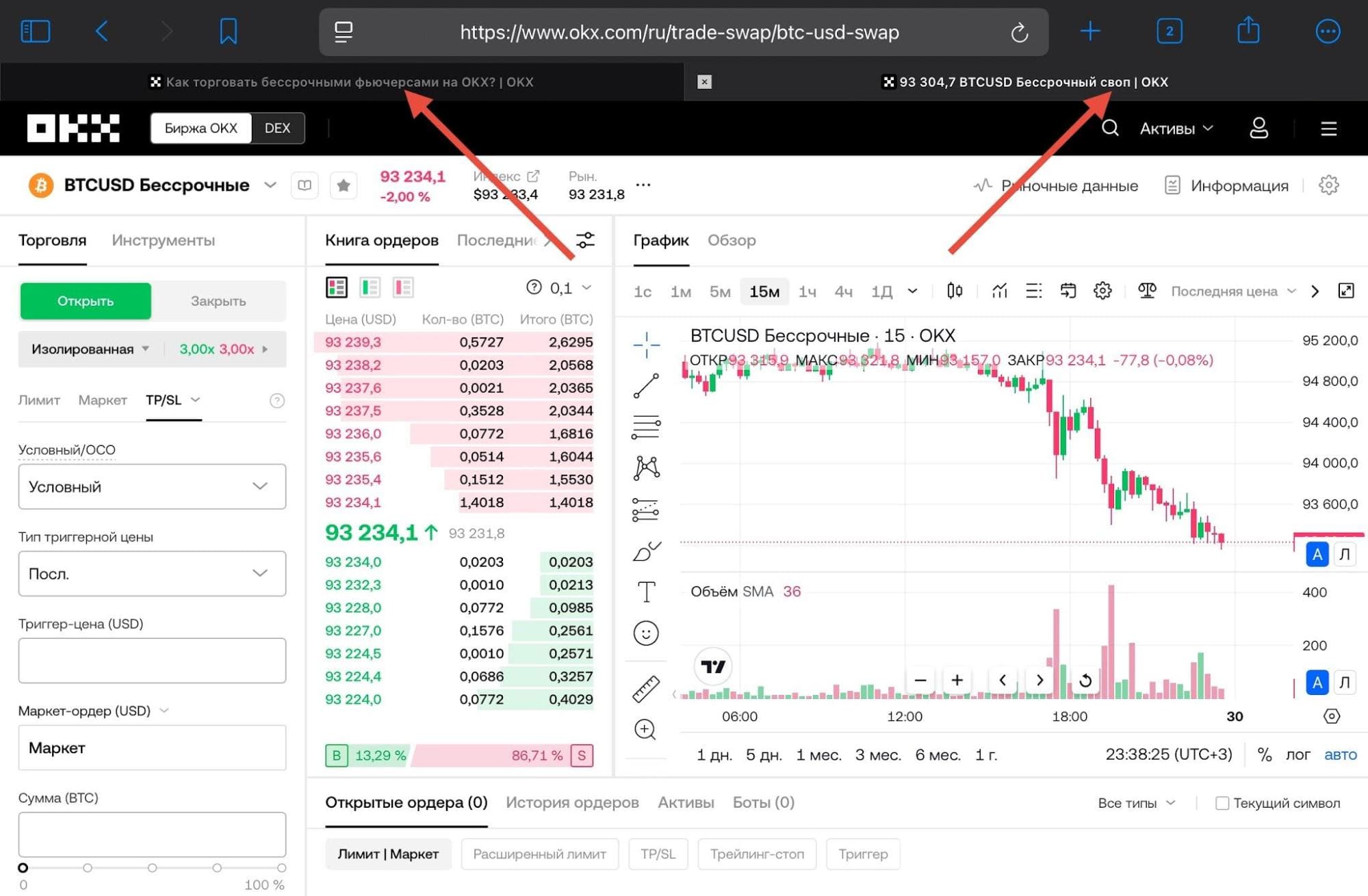Open order book filter settings icon
The height and width of the screenshot is (896, 1368).
(x=585, y=240)
